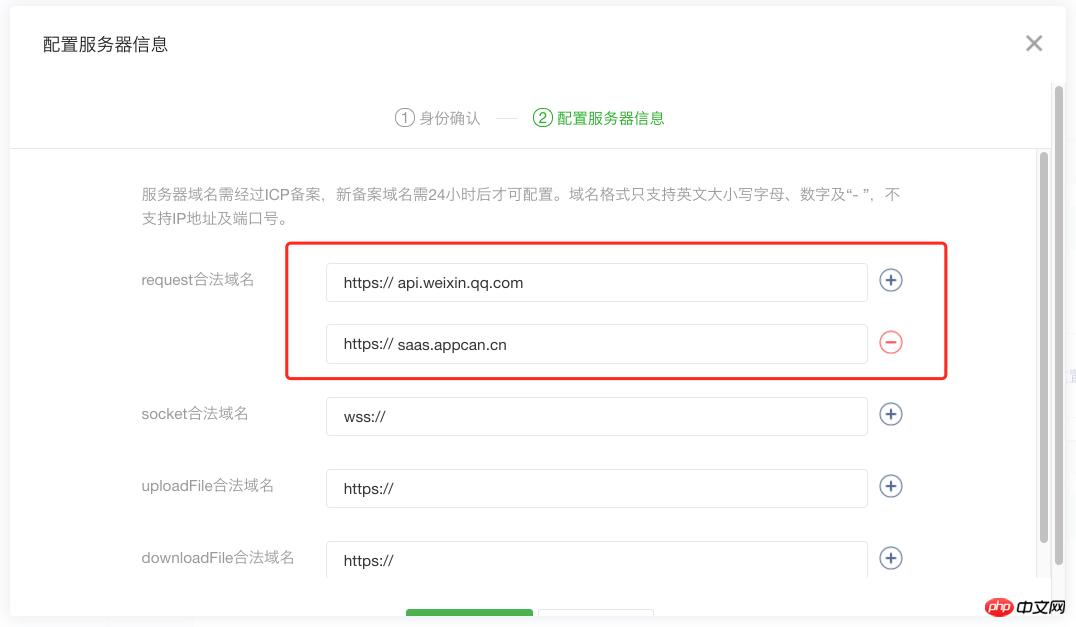Select the downloadFile https:// input field

[596, 560]
